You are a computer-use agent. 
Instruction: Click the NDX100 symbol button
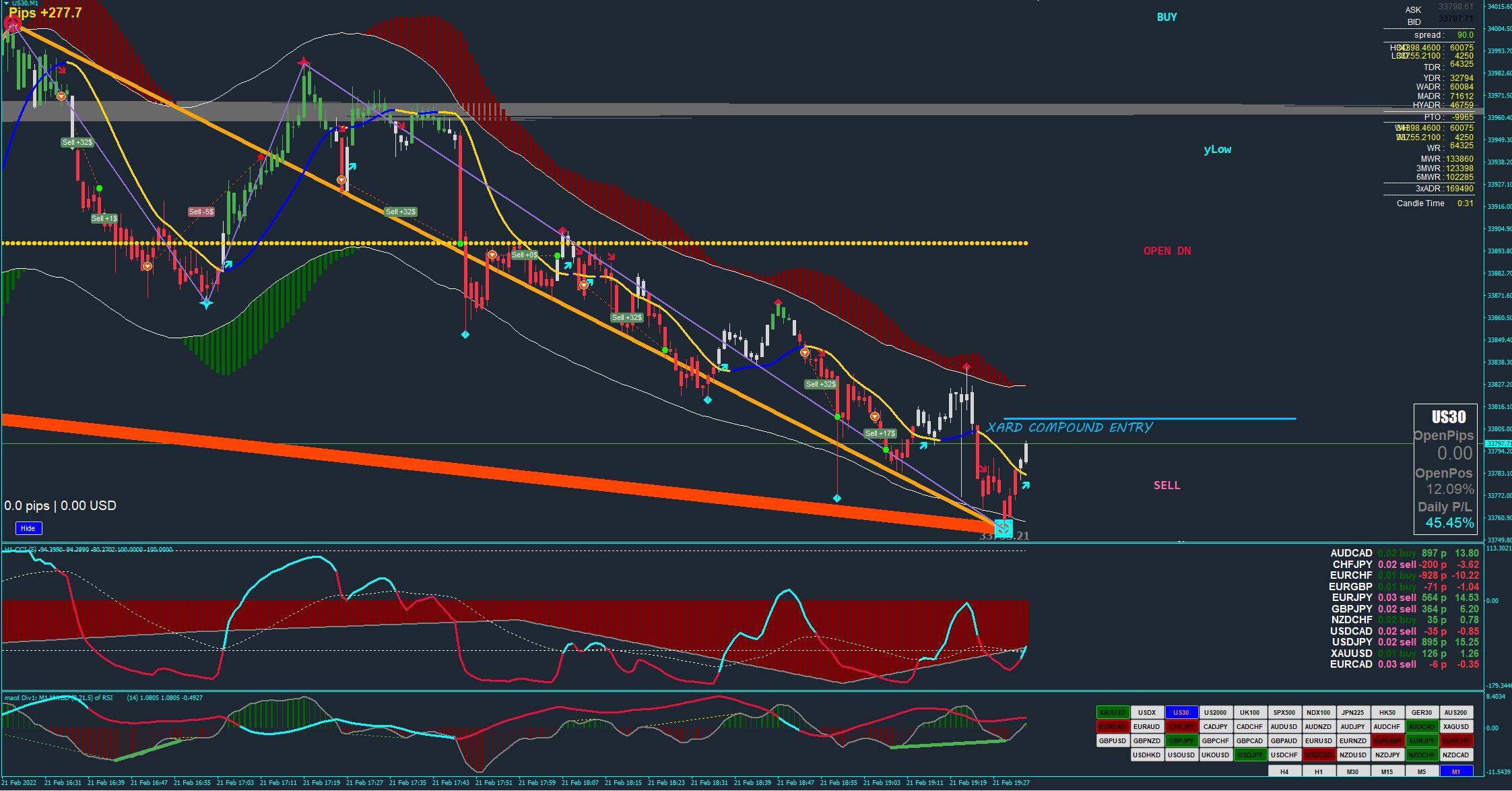1318,712
